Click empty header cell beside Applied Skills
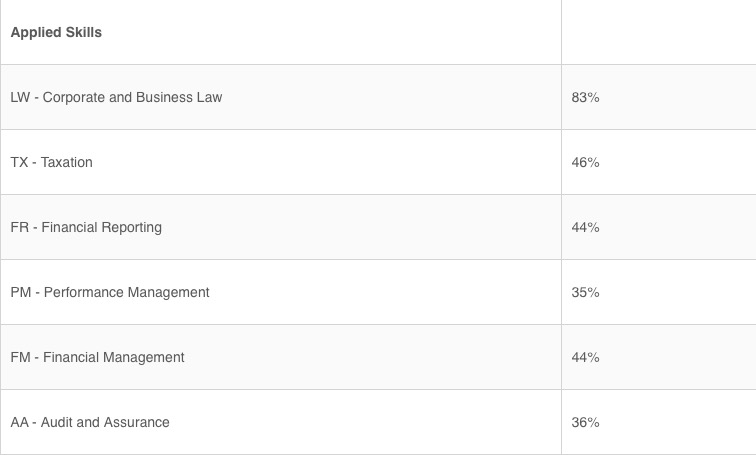This screenshot has width=756, height=455. (x=658, y=32)
